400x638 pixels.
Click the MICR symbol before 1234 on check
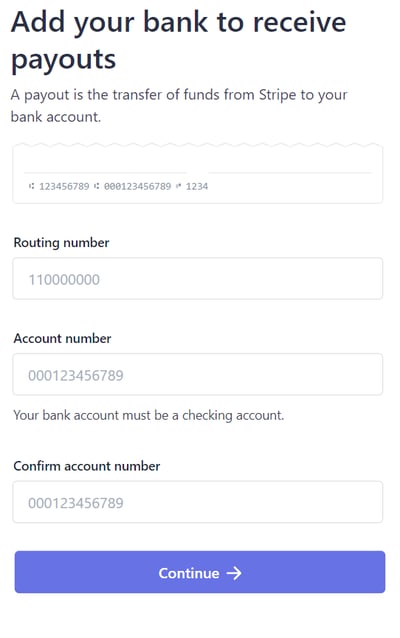click(178, 186)
